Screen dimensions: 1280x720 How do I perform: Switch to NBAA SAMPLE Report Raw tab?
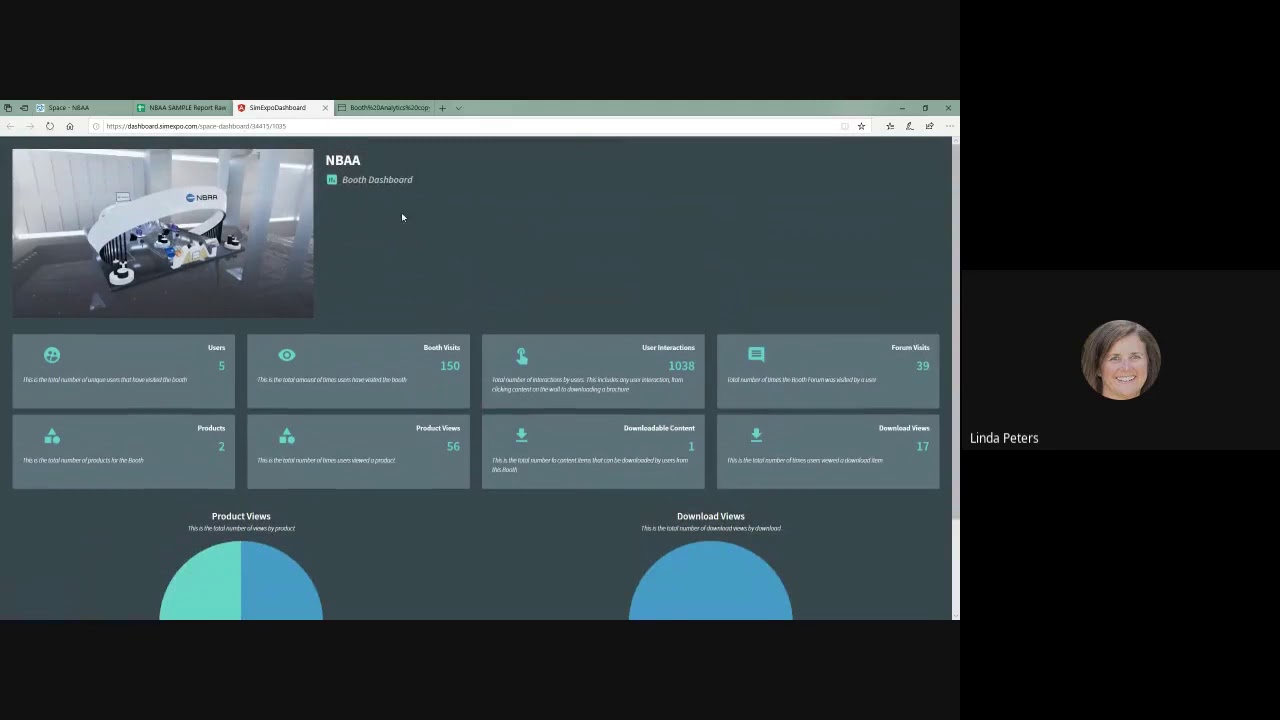[x=184, y=107]
